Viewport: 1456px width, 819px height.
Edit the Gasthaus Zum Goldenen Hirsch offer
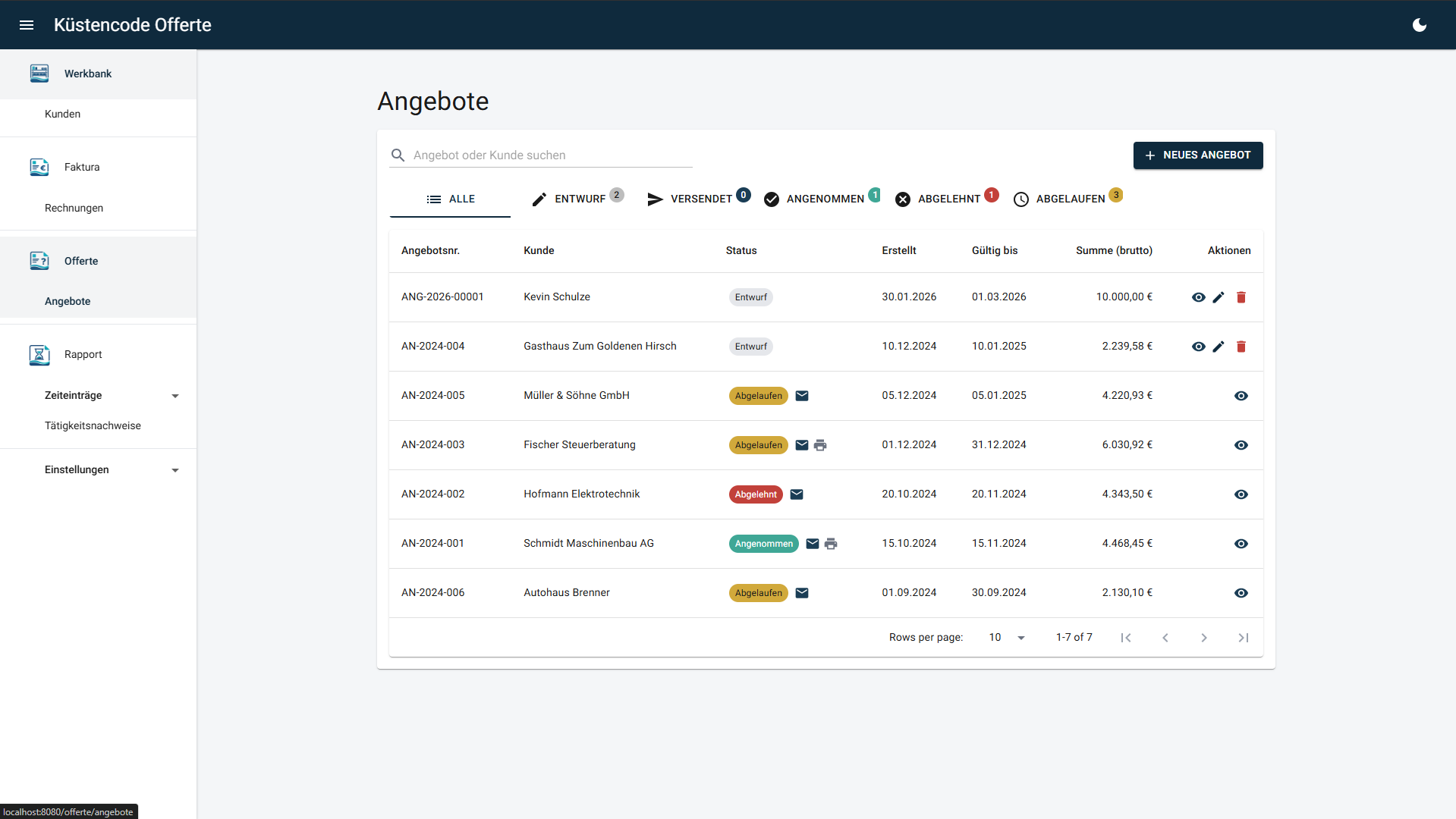click(1219, 347)
